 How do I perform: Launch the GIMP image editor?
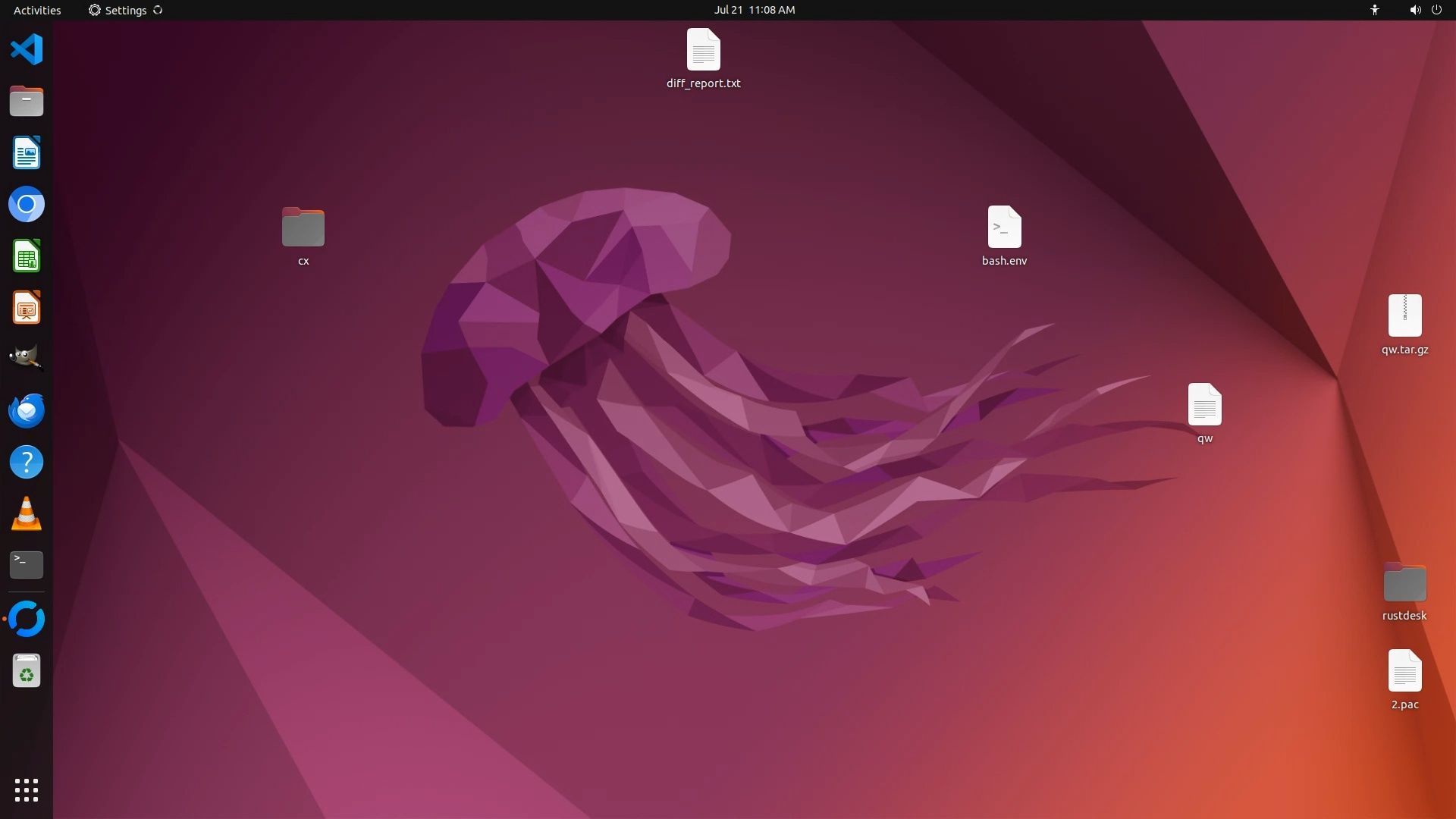pyautogui.click(x=27, y=359)
